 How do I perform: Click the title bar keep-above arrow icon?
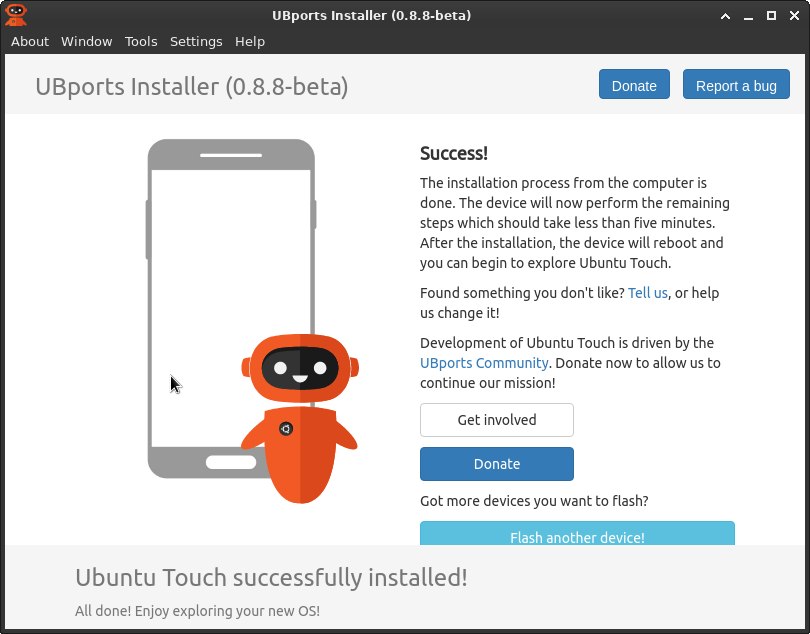pos(725,16)
